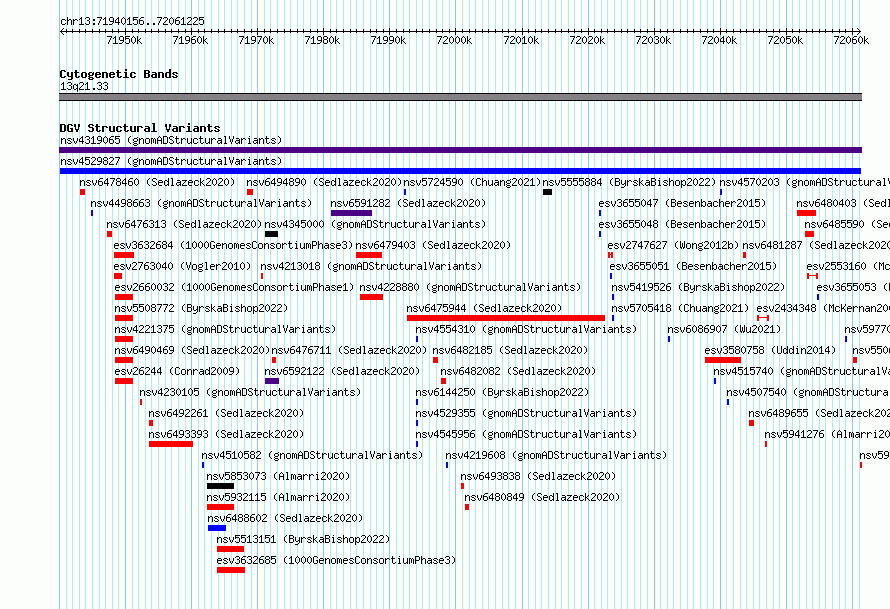Open nsv5513151 (ByrskaBishop2022) variant
The height and width of the screenshot is (609, 890).
[303, 539]
